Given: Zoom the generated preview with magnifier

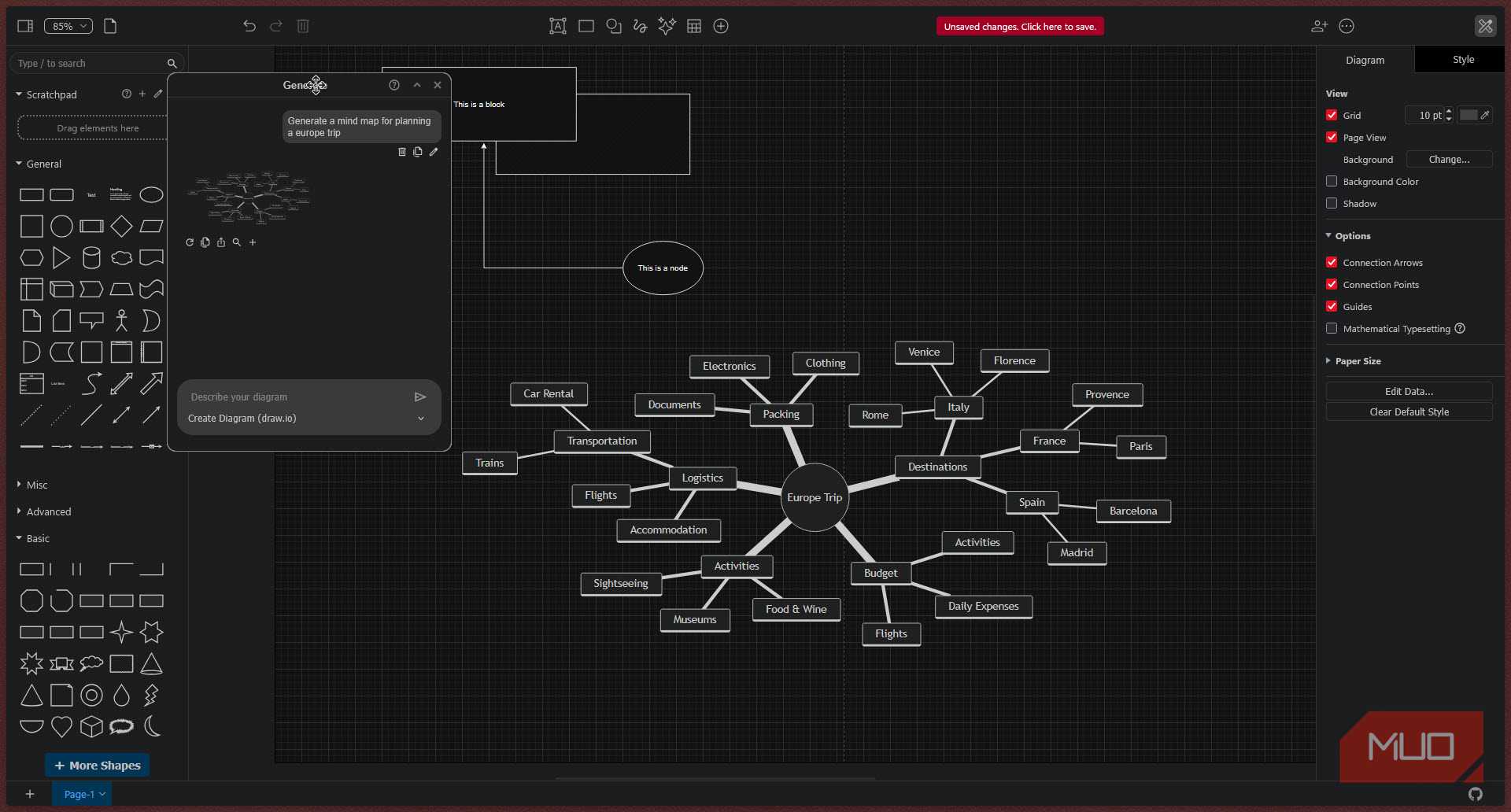Looking at the screenshot, I should 237,242.
